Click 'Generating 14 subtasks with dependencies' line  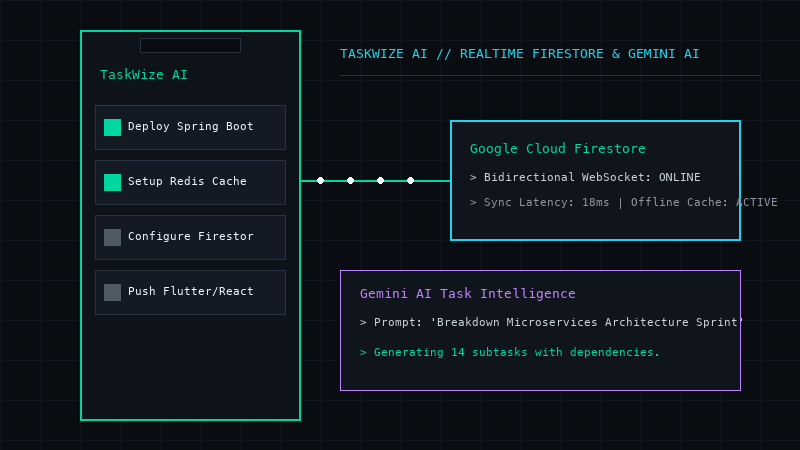coord(510,353)
